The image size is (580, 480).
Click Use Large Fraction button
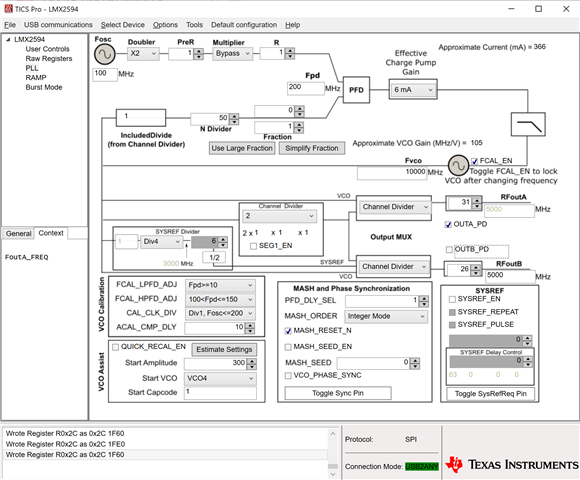click(242, 148)
